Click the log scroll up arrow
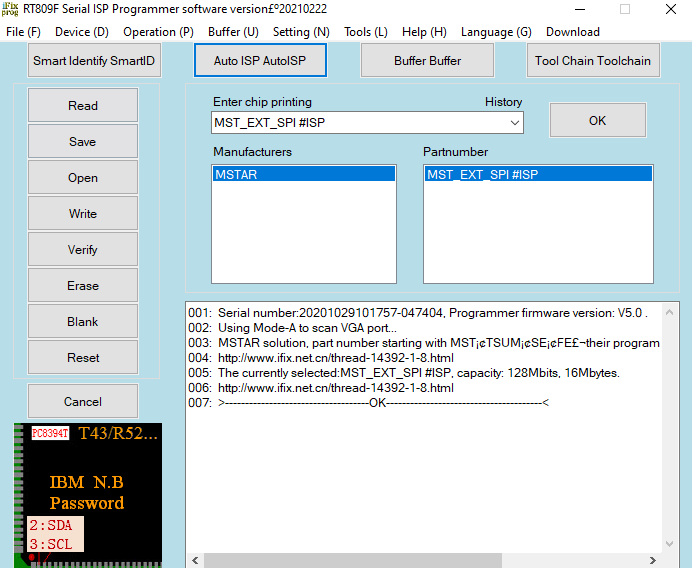The height and width of the screenshot is (568, 692). pyautogui.click(x=669, y=312)
